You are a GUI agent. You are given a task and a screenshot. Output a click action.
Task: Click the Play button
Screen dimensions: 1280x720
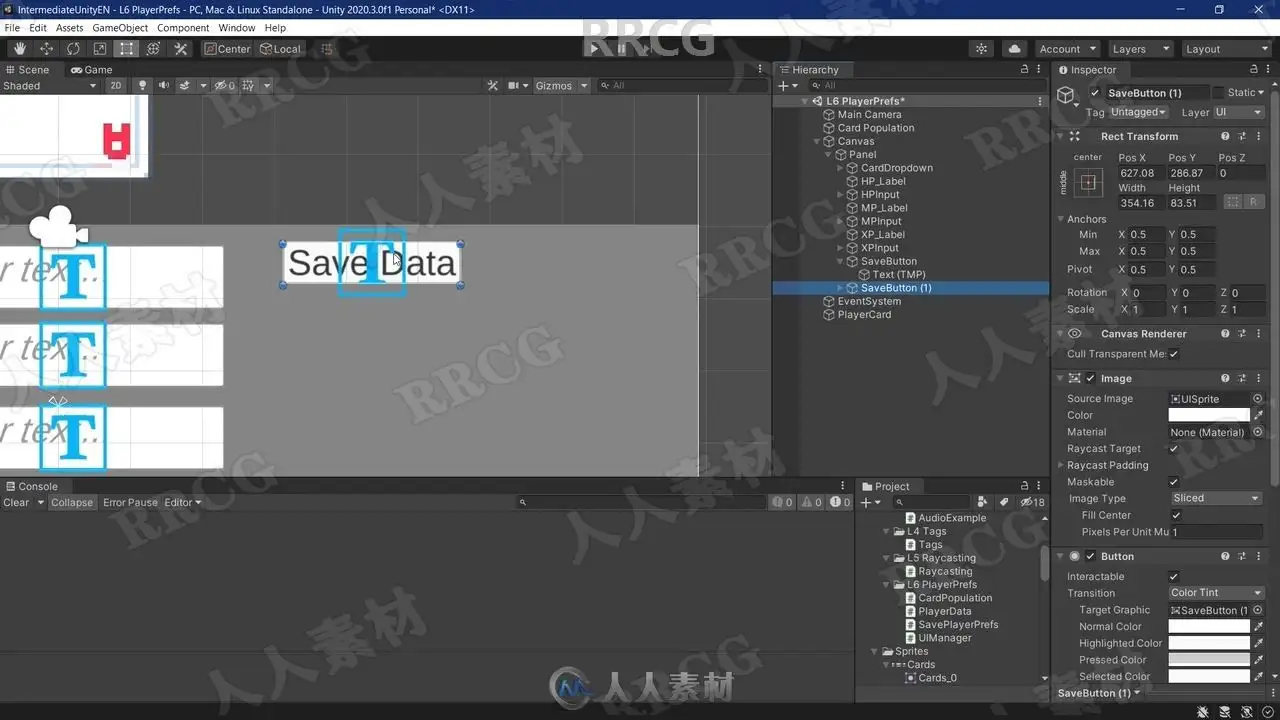[594, 49]
